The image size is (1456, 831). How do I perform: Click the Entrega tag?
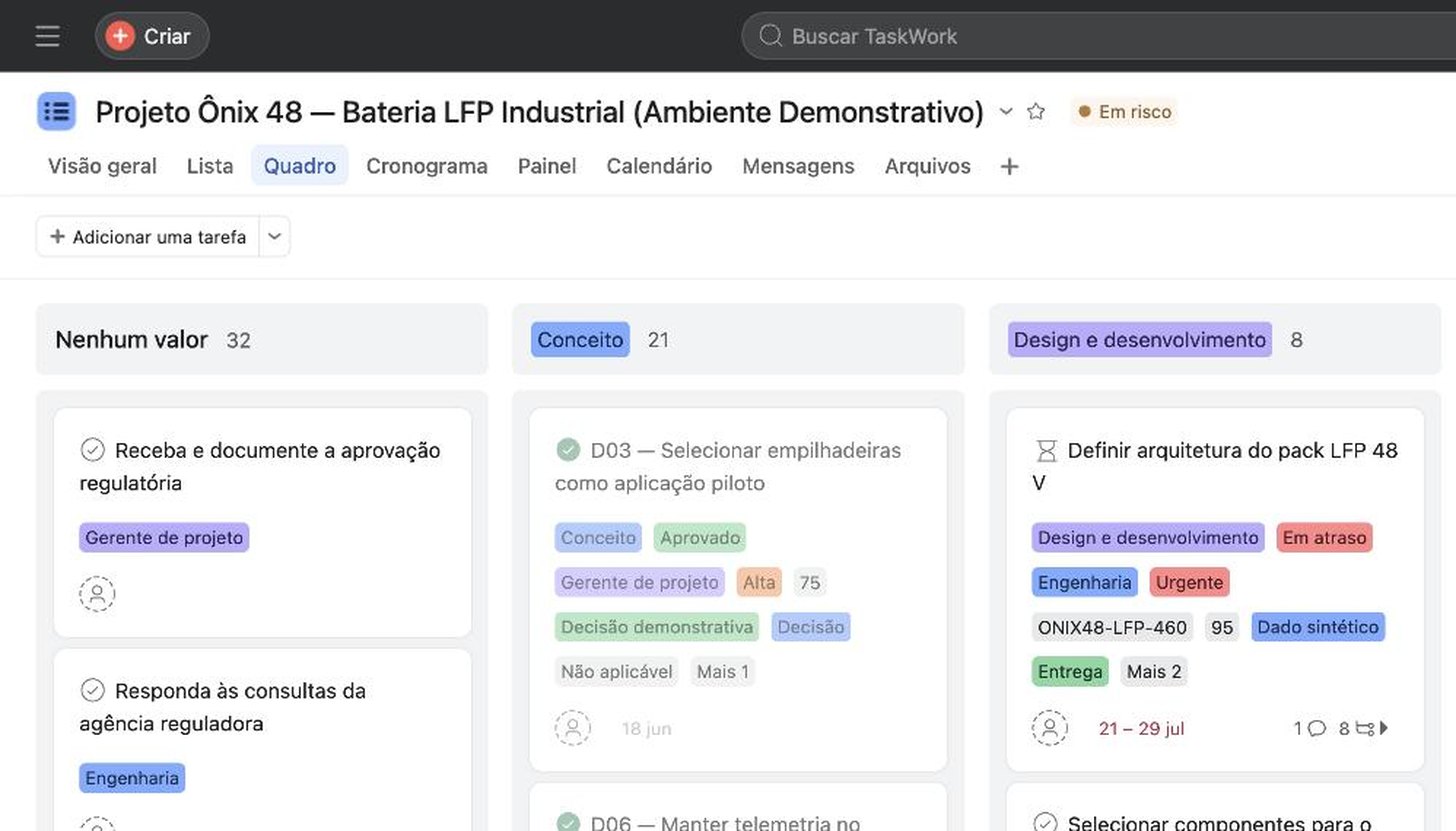pyautogui.click(x=1070, y=672)
